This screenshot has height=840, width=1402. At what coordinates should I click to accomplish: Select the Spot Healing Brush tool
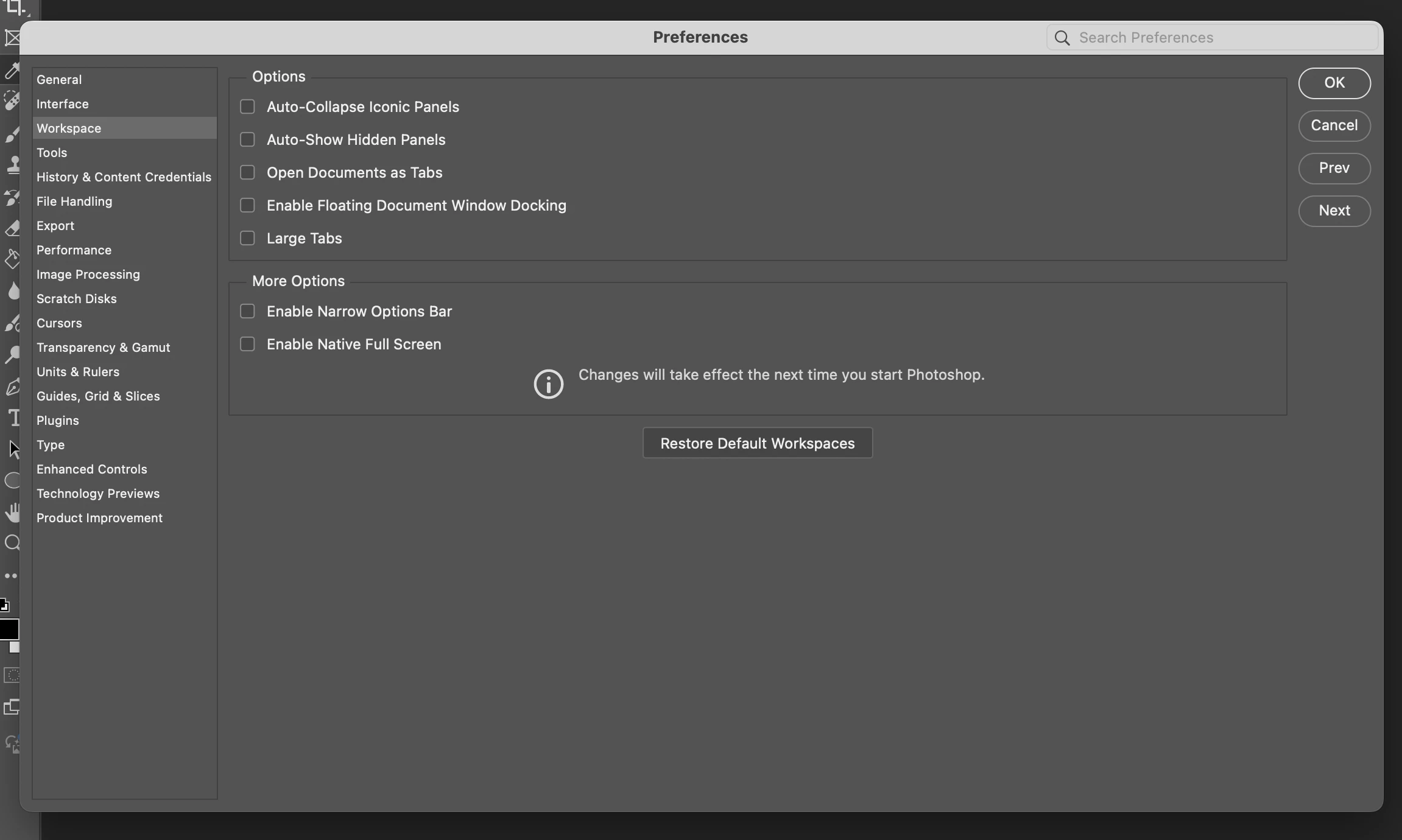[11, 101]
